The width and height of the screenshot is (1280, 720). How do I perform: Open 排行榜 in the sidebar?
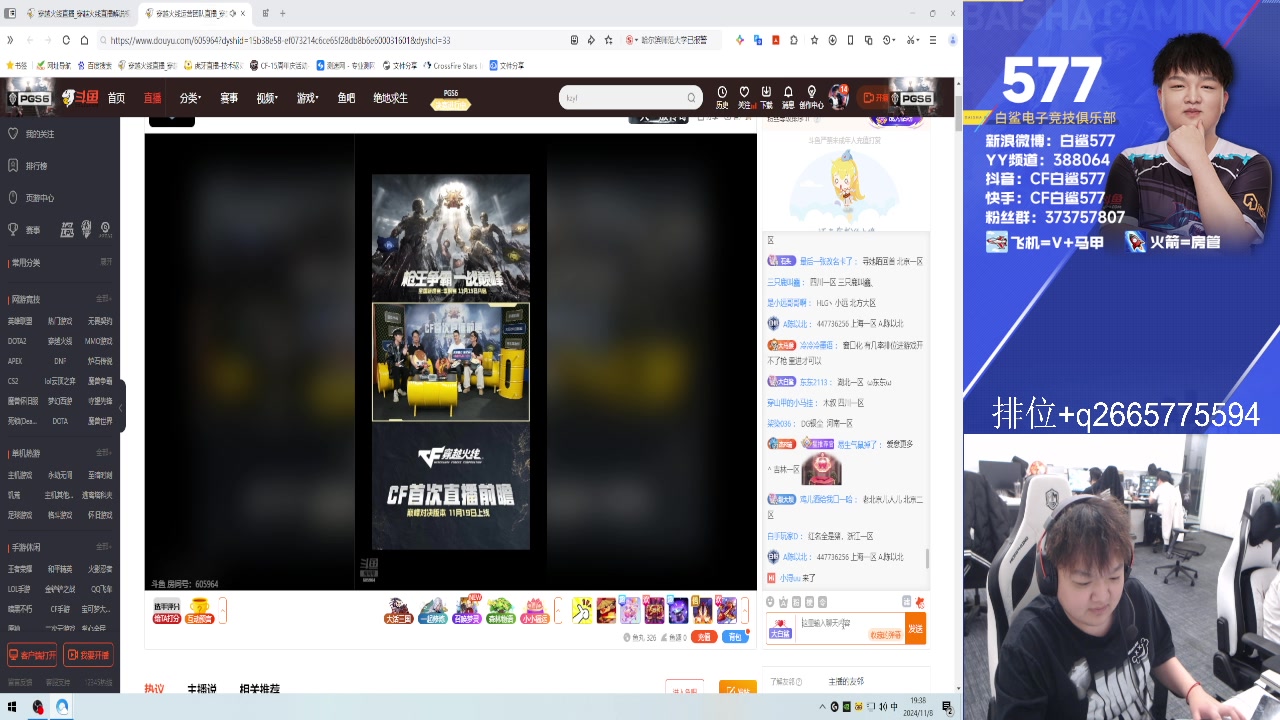coord(30,166)
